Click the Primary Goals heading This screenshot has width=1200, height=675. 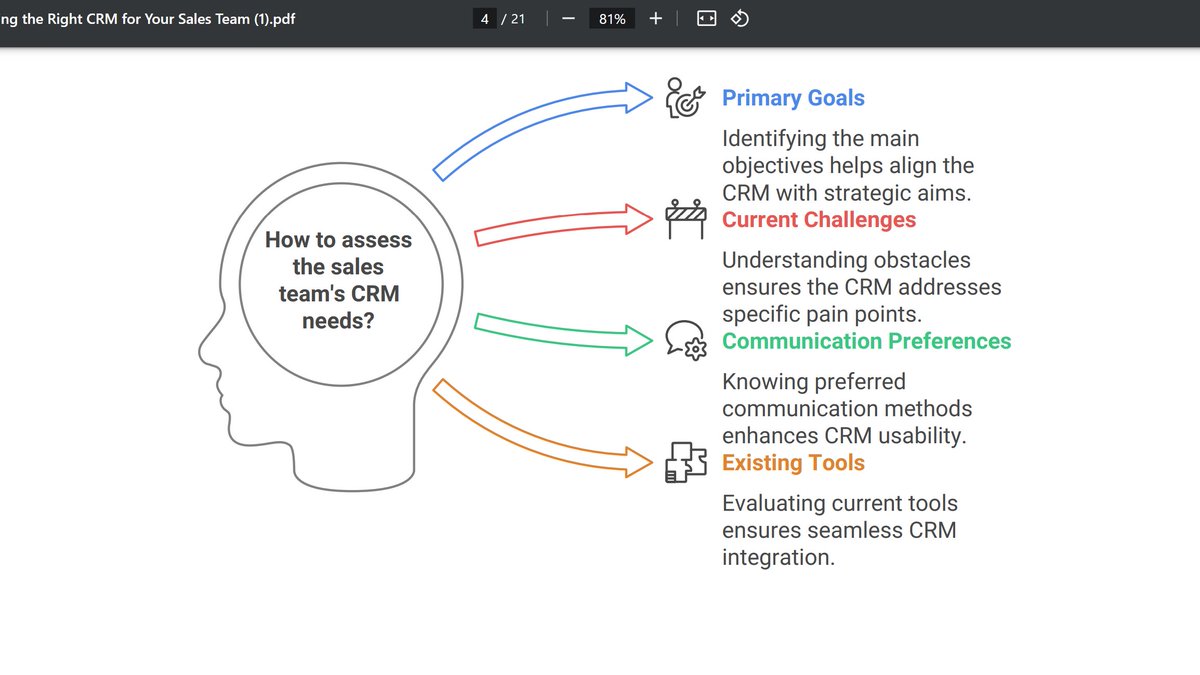[x=793, y=98]
